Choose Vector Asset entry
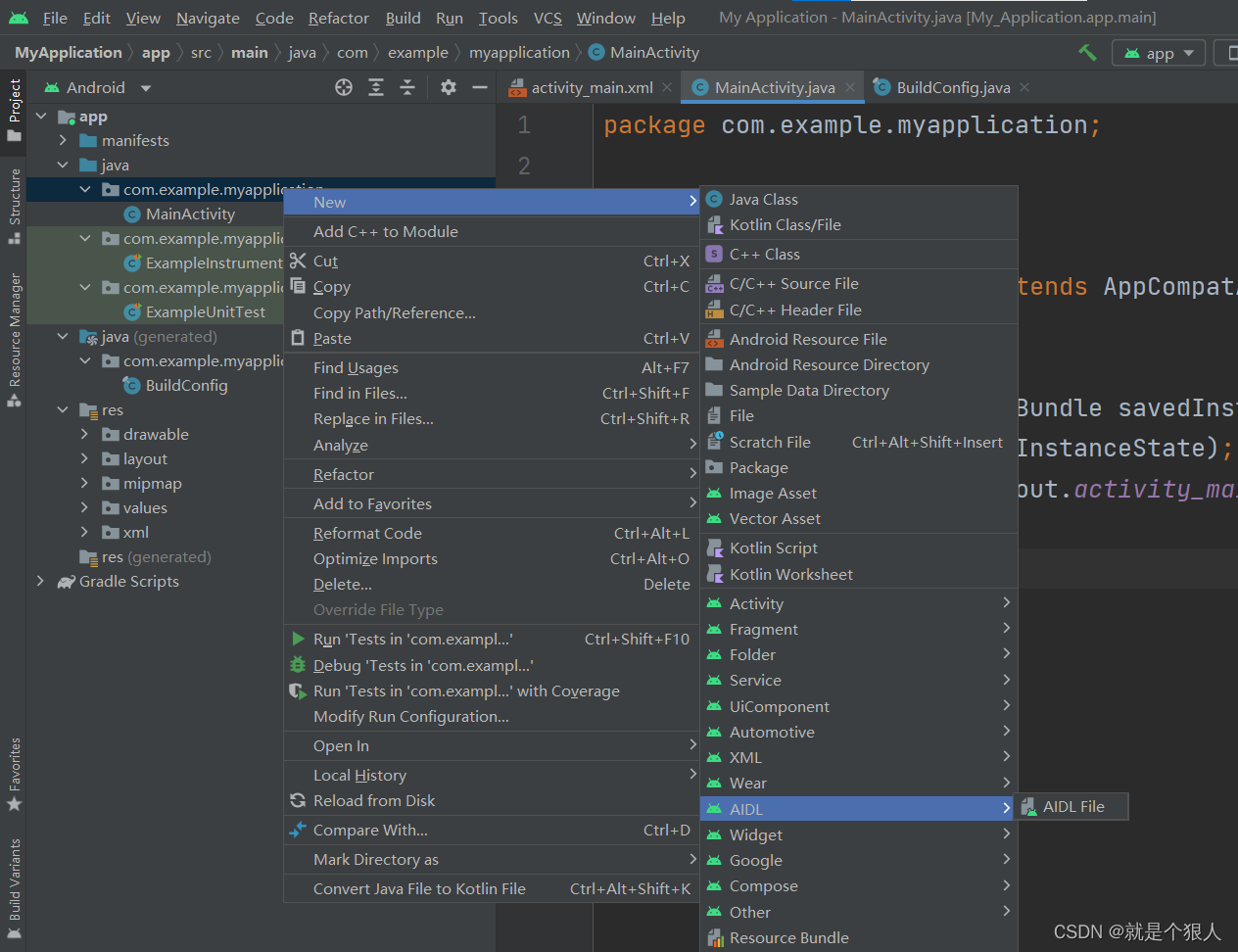Viewport: 1238px width, 952px height. click(859, 518)
